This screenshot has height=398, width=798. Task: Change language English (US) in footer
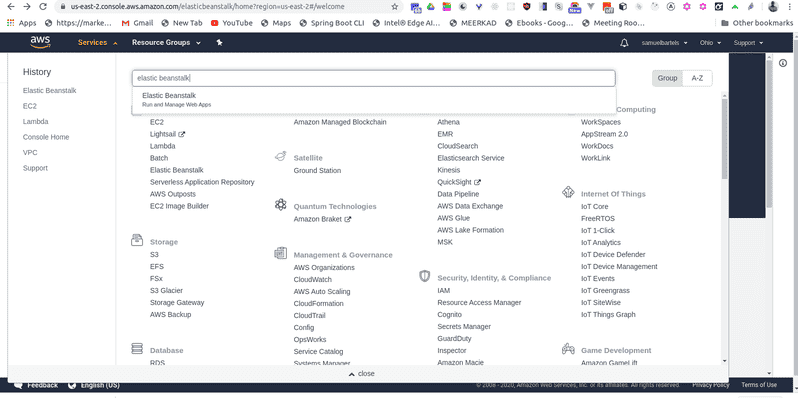(x=94, y=385)
